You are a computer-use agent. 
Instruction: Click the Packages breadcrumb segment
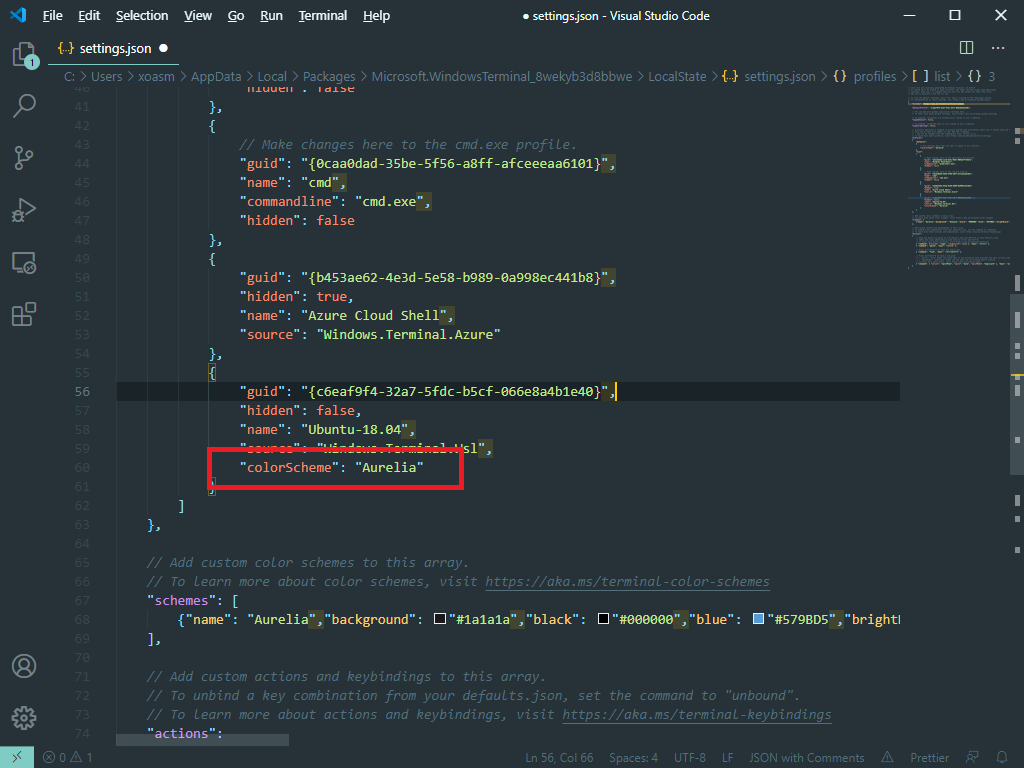[x=329, y=76]
